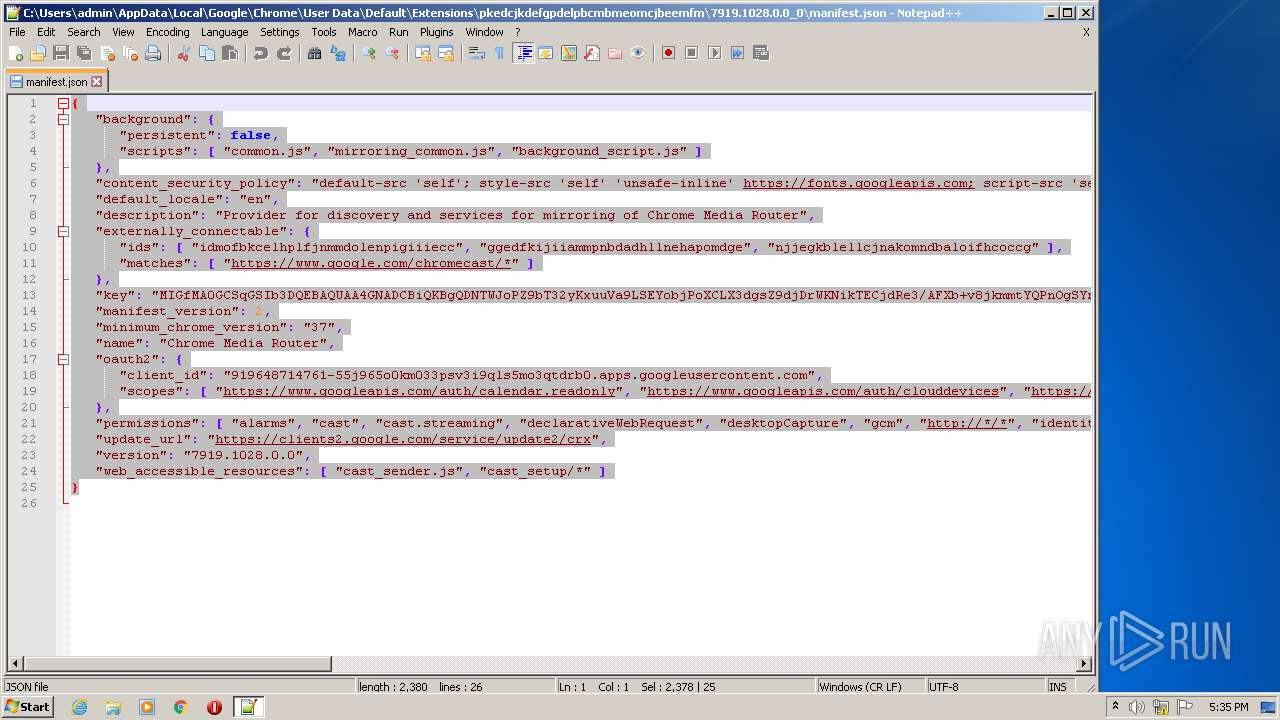Image resolution: width=1280 pixels, height=720 pixels.
Task: Stop macro recording with the square icon
Action: (691, 53)
